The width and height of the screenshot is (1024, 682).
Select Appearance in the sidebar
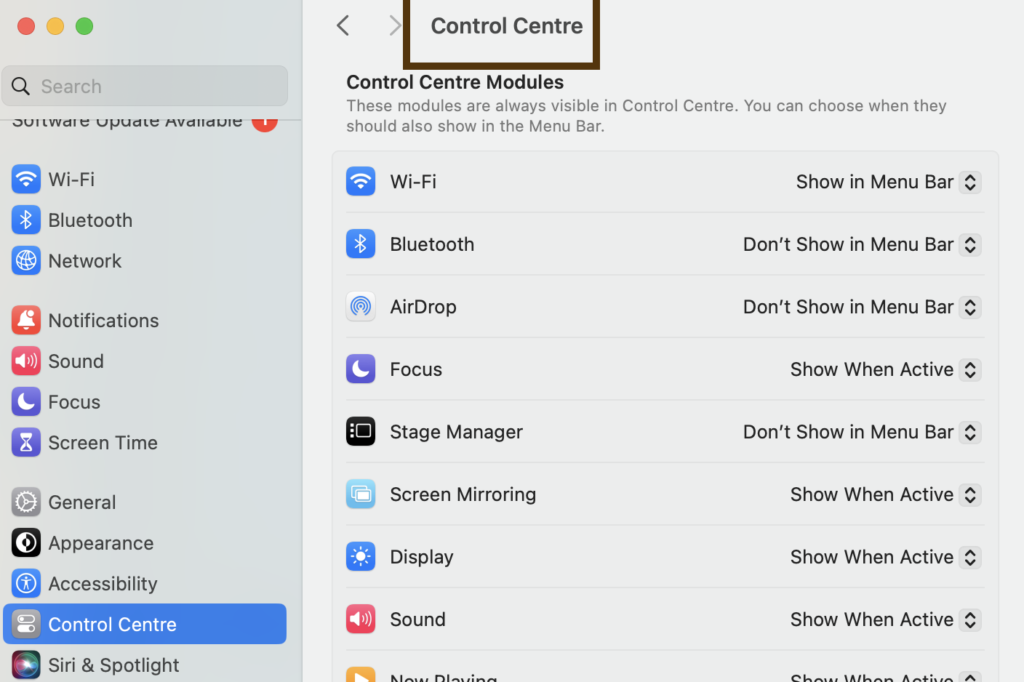100,543
